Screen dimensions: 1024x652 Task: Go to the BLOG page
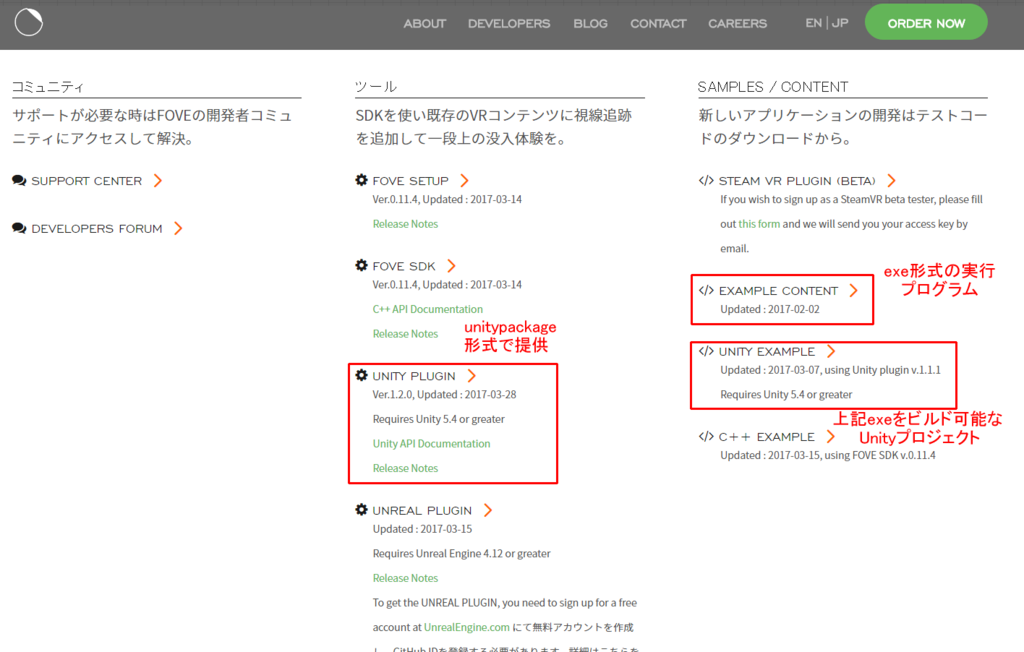(590, 24)
